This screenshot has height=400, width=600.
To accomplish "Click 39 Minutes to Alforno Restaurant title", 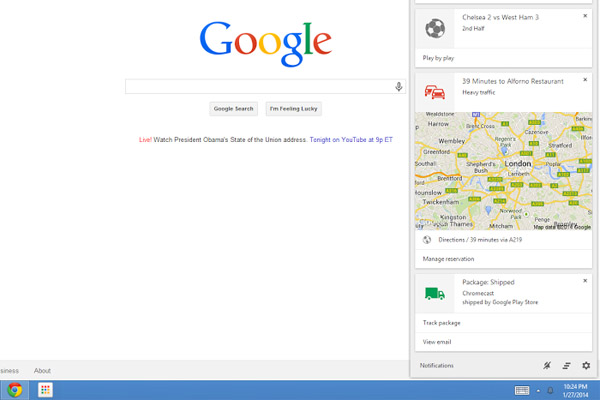I will click(513, 81).
